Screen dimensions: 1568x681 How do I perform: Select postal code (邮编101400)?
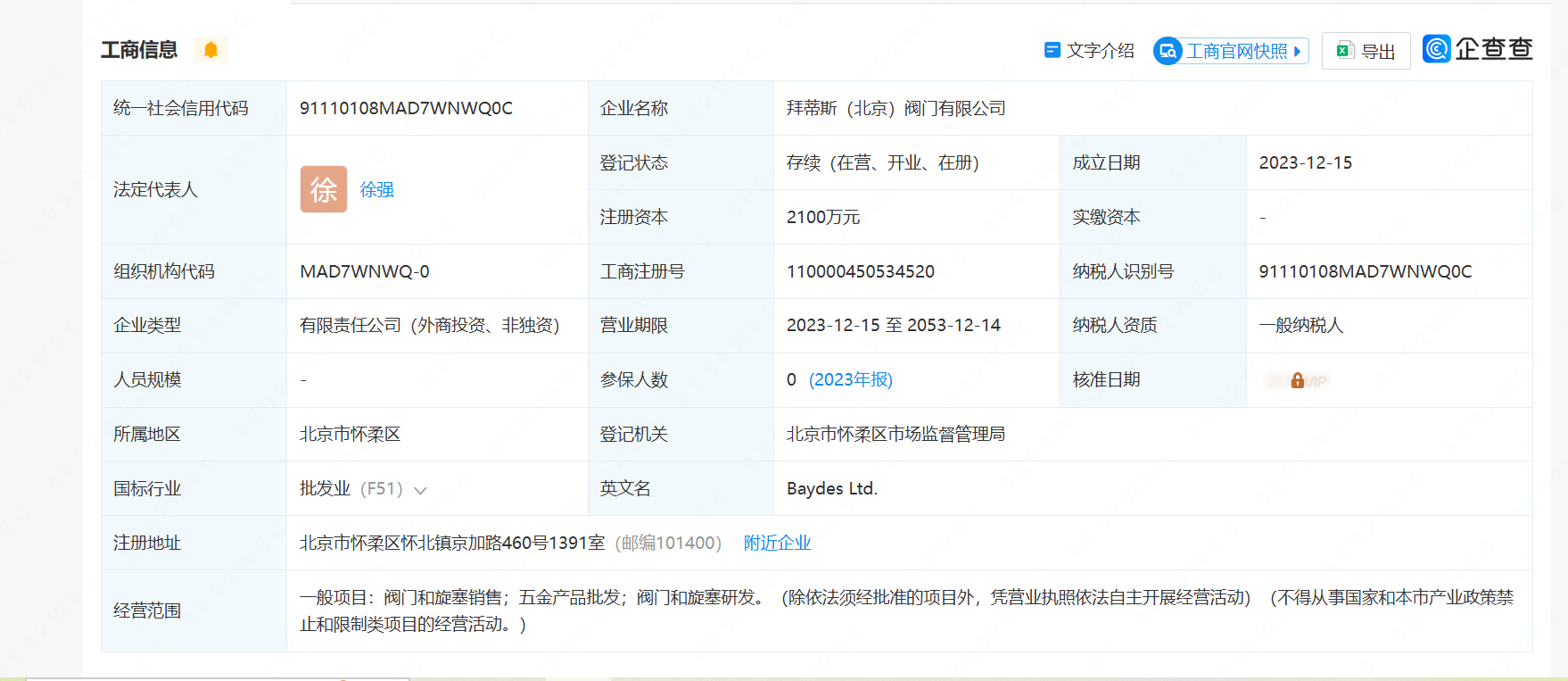pyautogui.click(x=669, y=543)
